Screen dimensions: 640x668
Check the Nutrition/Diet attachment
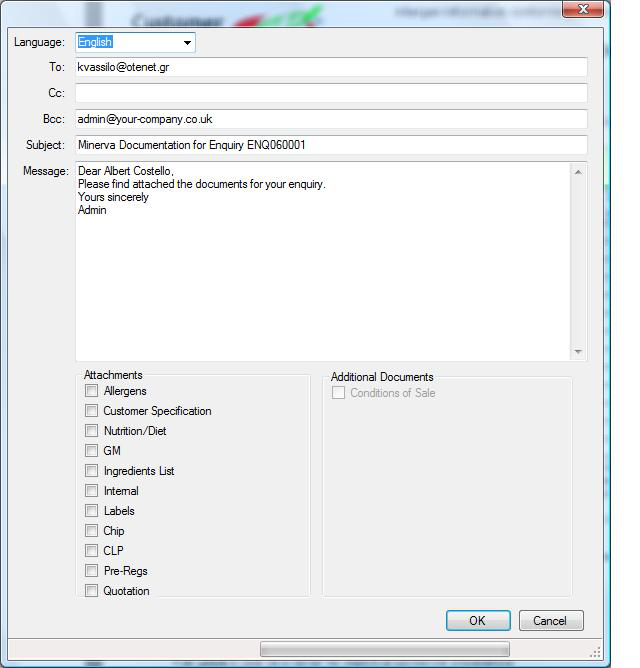[92, 431]
